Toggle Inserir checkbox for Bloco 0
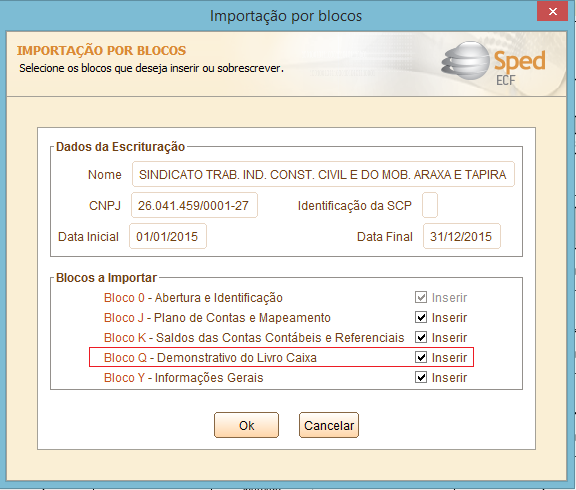Viewport: 576px width, 490px height. 421,297
